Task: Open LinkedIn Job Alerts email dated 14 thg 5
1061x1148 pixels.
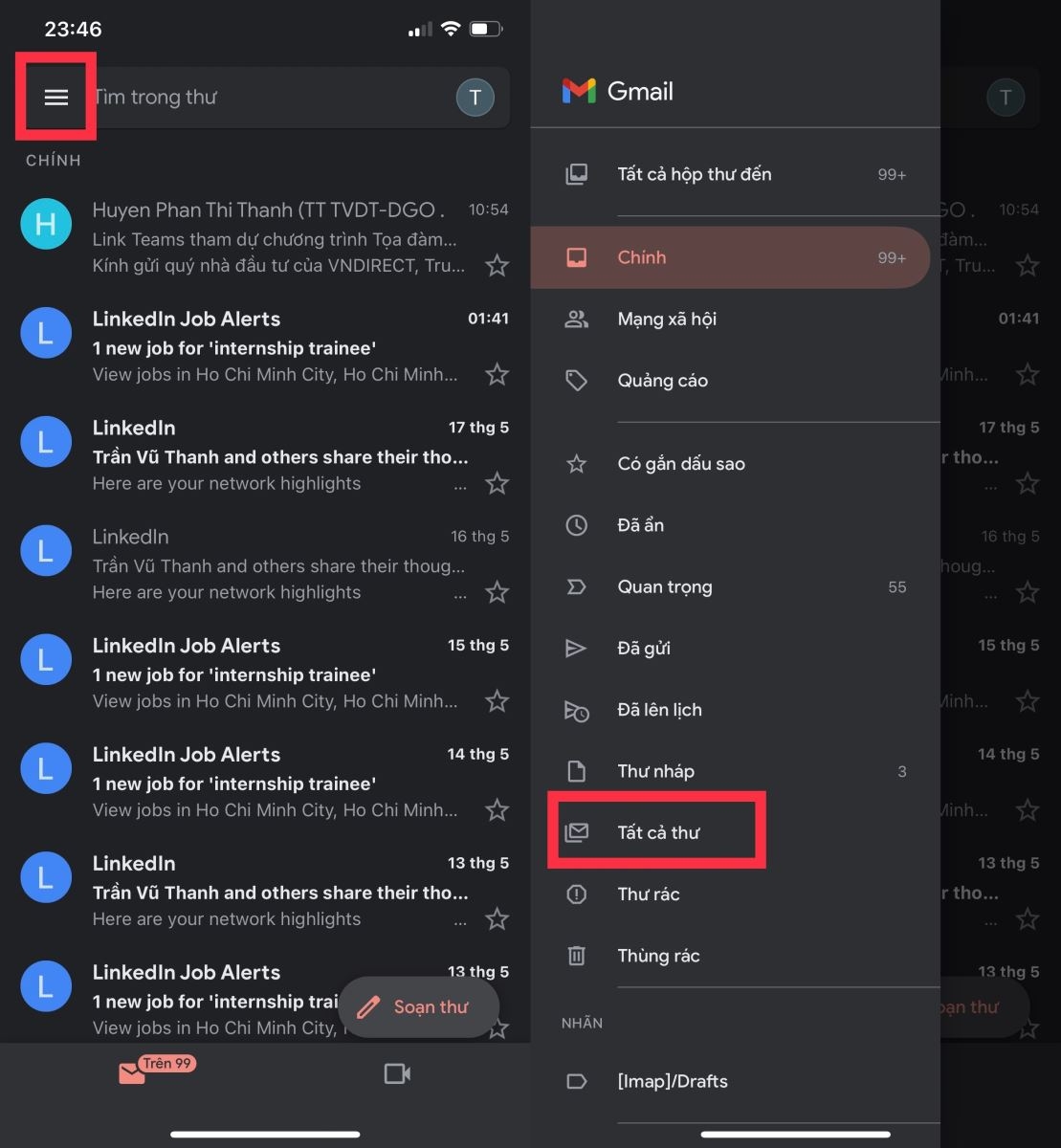Action: (x=265, y=783)
